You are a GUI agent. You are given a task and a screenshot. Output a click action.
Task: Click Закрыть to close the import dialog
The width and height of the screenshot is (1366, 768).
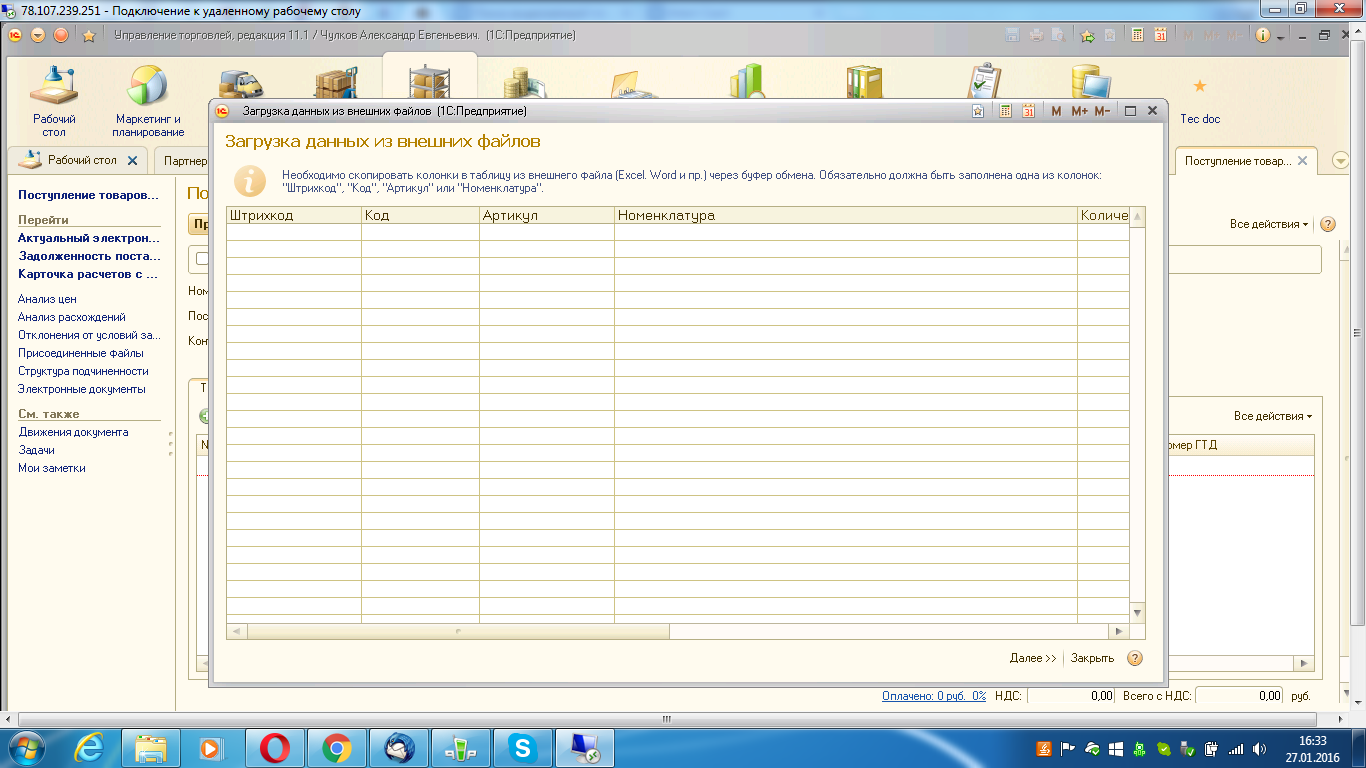click(x=1092, y=658)
